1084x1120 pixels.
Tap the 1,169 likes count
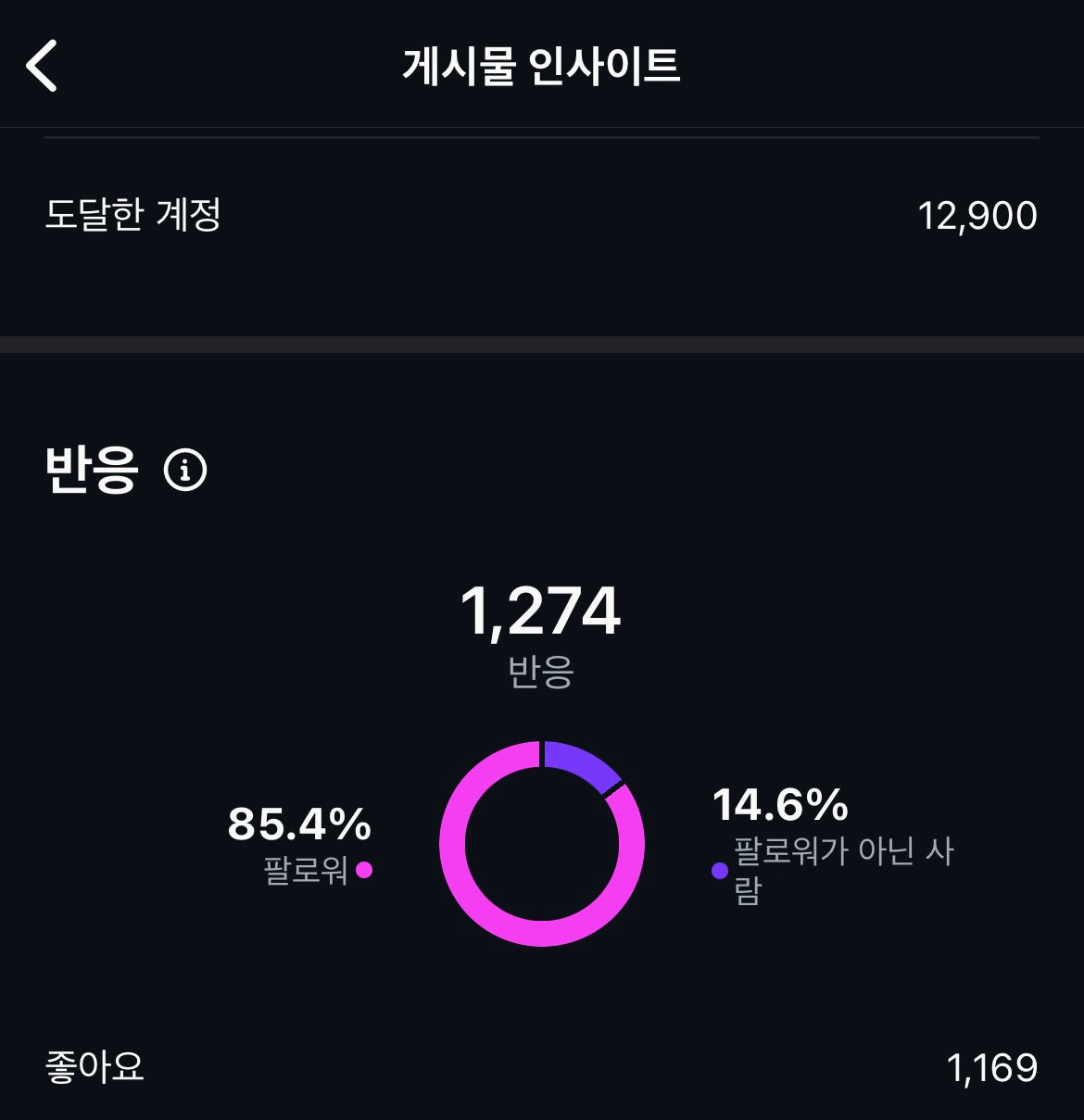992,1068
